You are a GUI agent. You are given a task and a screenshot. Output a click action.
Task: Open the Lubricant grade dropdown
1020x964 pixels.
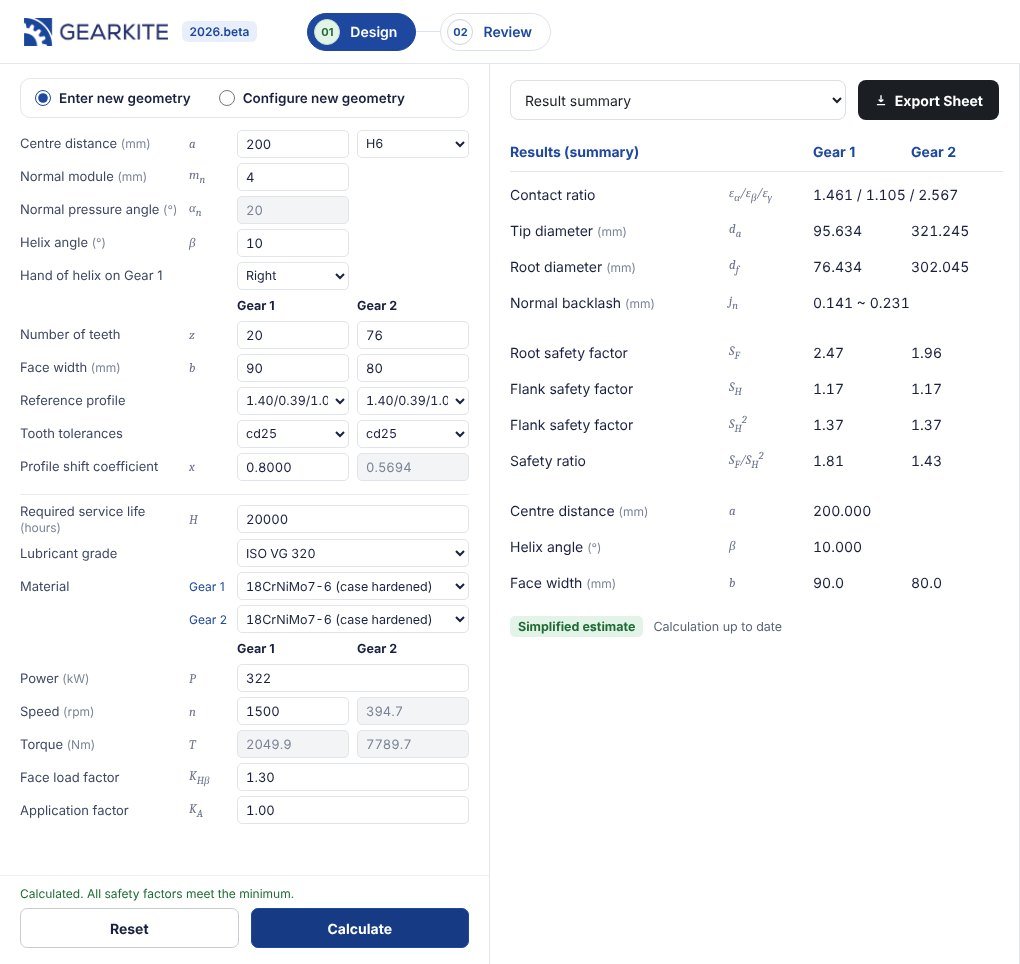pos(353,554)
